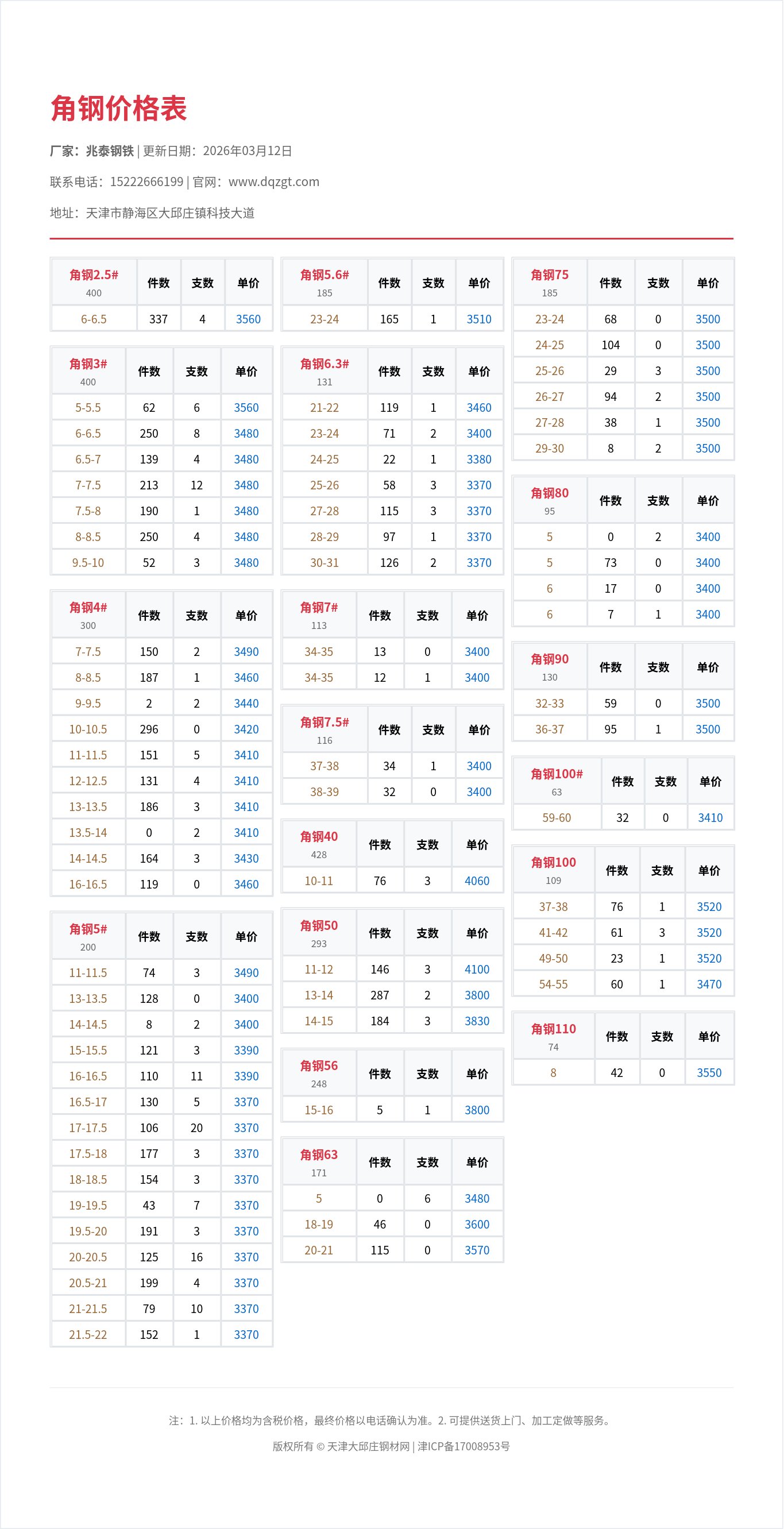Click the 角钢50 table header
The width and height of the screenshot is (784, 1529).
coord(319,933)
